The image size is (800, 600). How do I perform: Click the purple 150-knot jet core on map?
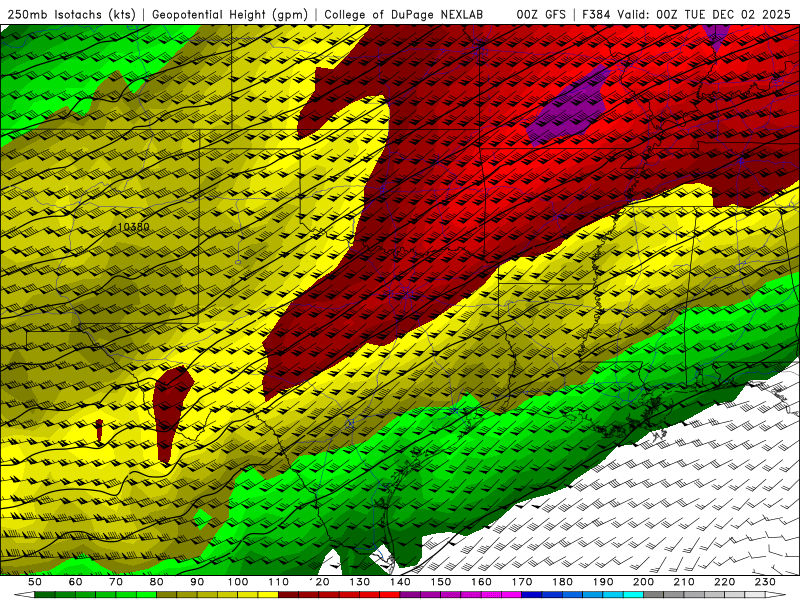[x=569, y=107]
